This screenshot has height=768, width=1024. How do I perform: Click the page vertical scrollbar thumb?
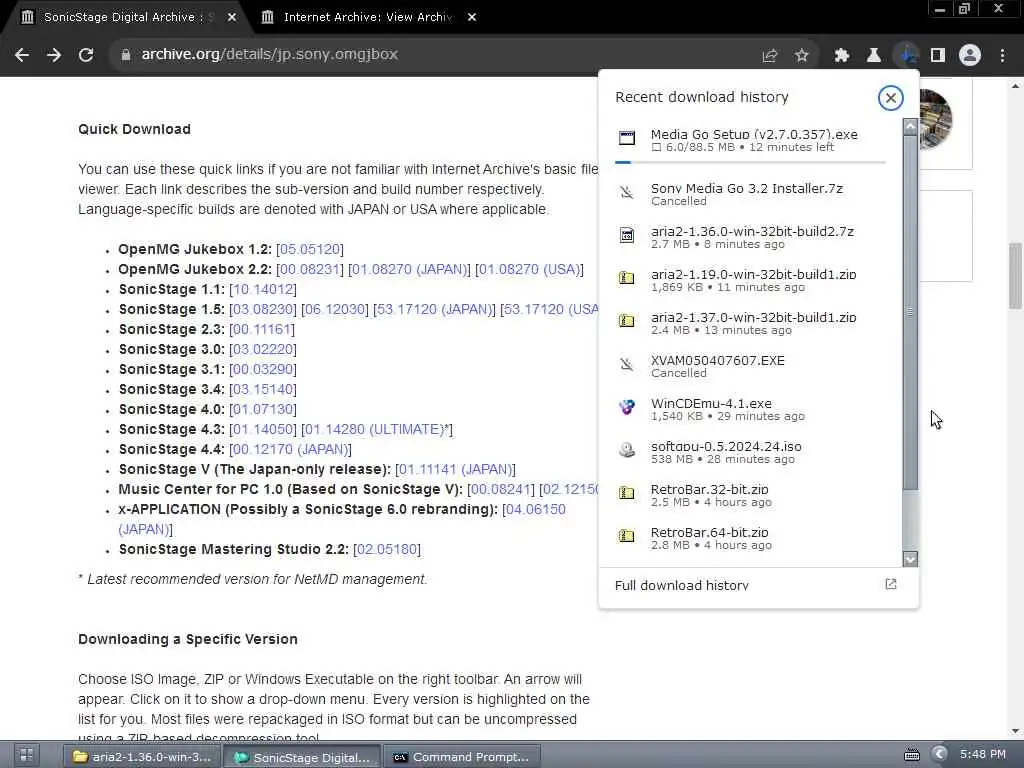click(1015, 276)
